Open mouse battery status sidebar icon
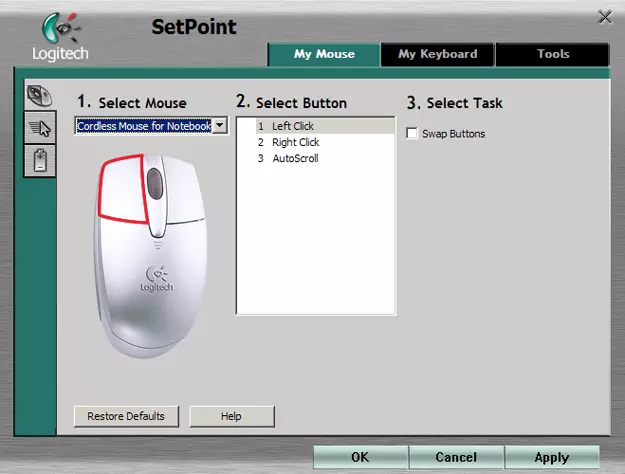This screenshot has height=474, width=625. (40, 161)
